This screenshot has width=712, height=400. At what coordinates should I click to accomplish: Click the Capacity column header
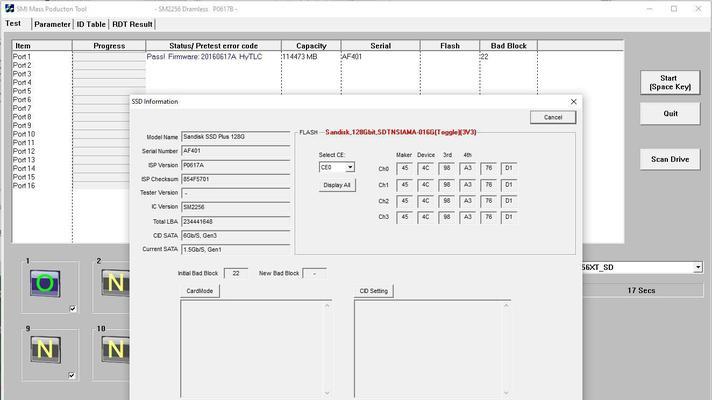311,46
